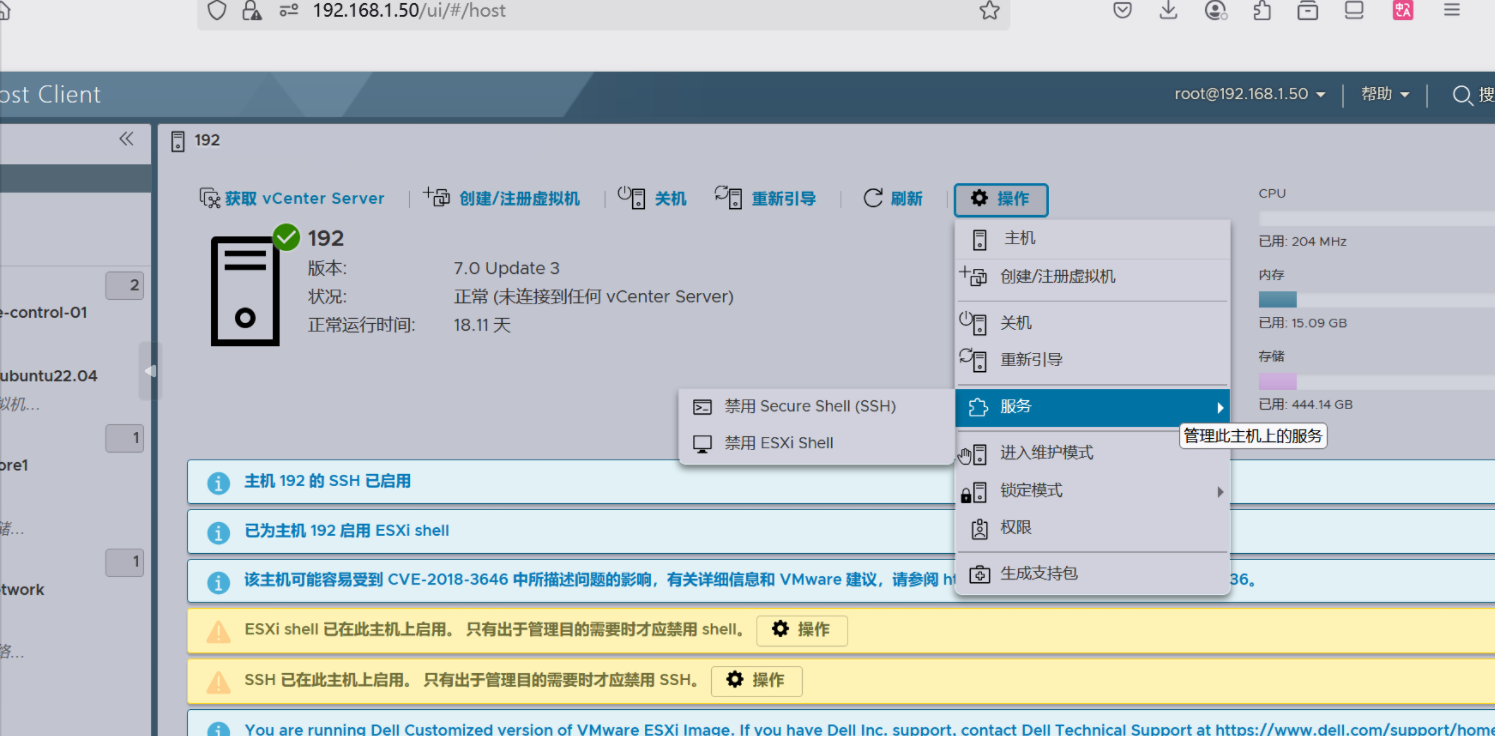
Task: Collapse the navigator with double chevron icon
Action: click(x=126, y=139)
